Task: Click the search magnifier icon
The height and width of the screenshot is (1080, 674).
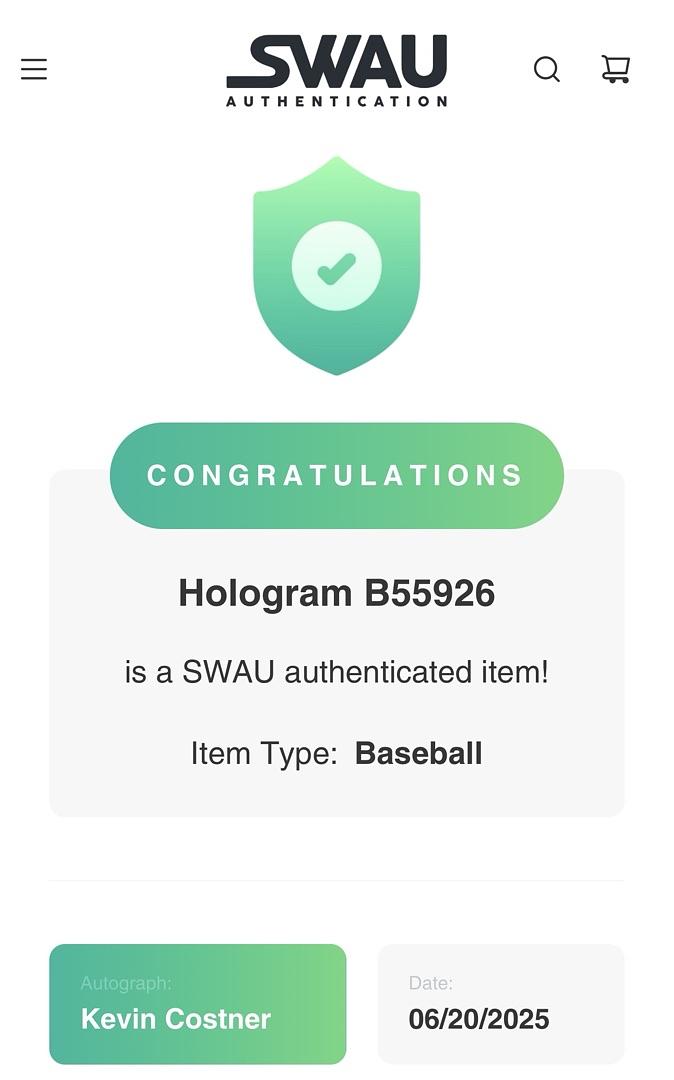Action: tap(546, 69)
